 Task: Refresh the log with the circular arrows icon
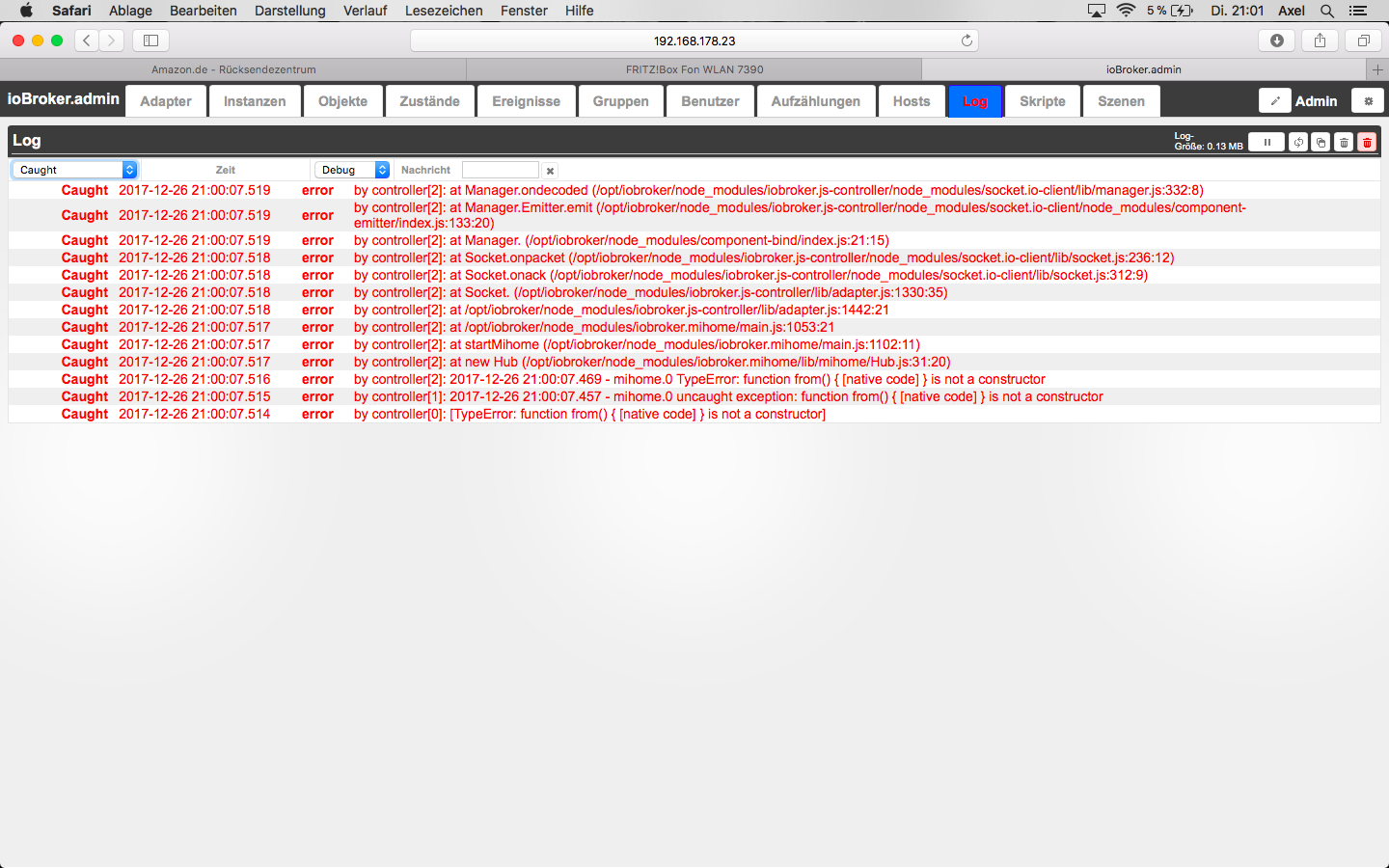click(1298, 142)
